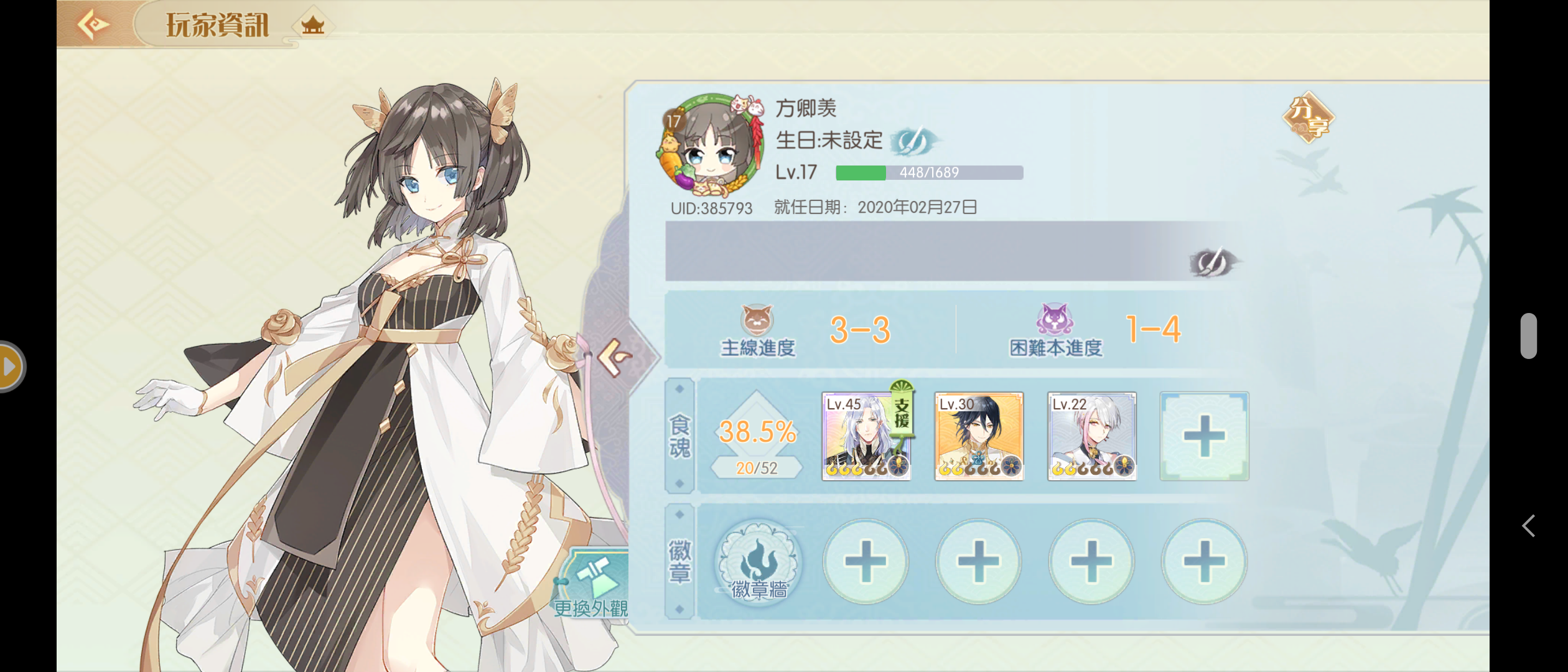Tap the 分享 share badge icon
Viewport: 1568px width, 672px height.
point(1309,118)
